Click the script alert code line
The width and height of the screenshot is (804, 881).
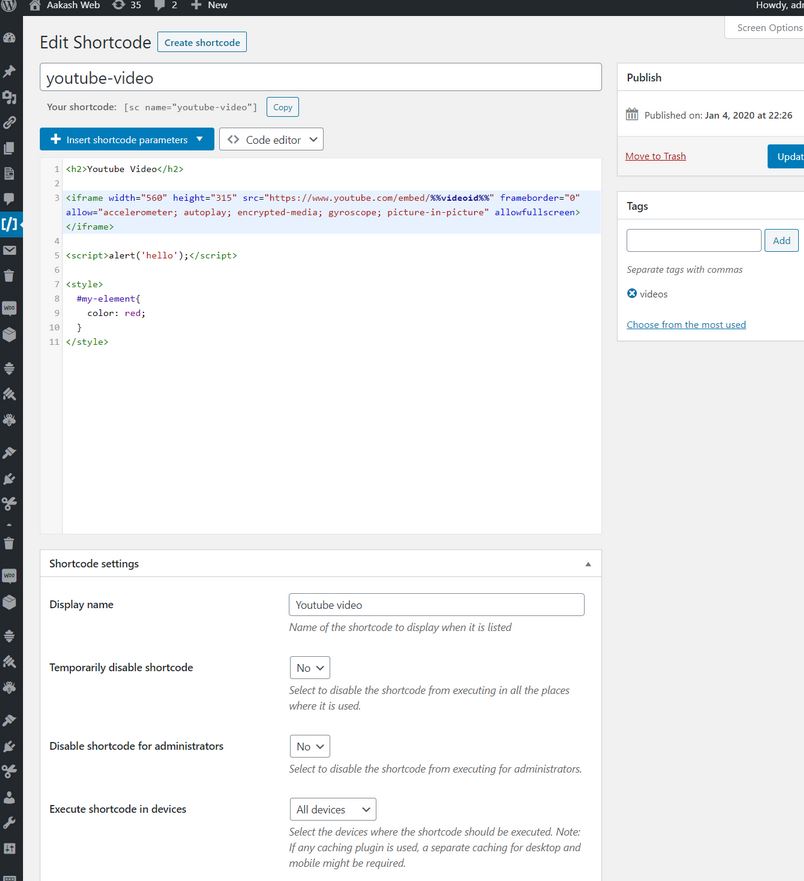click(x=152, y=255)
